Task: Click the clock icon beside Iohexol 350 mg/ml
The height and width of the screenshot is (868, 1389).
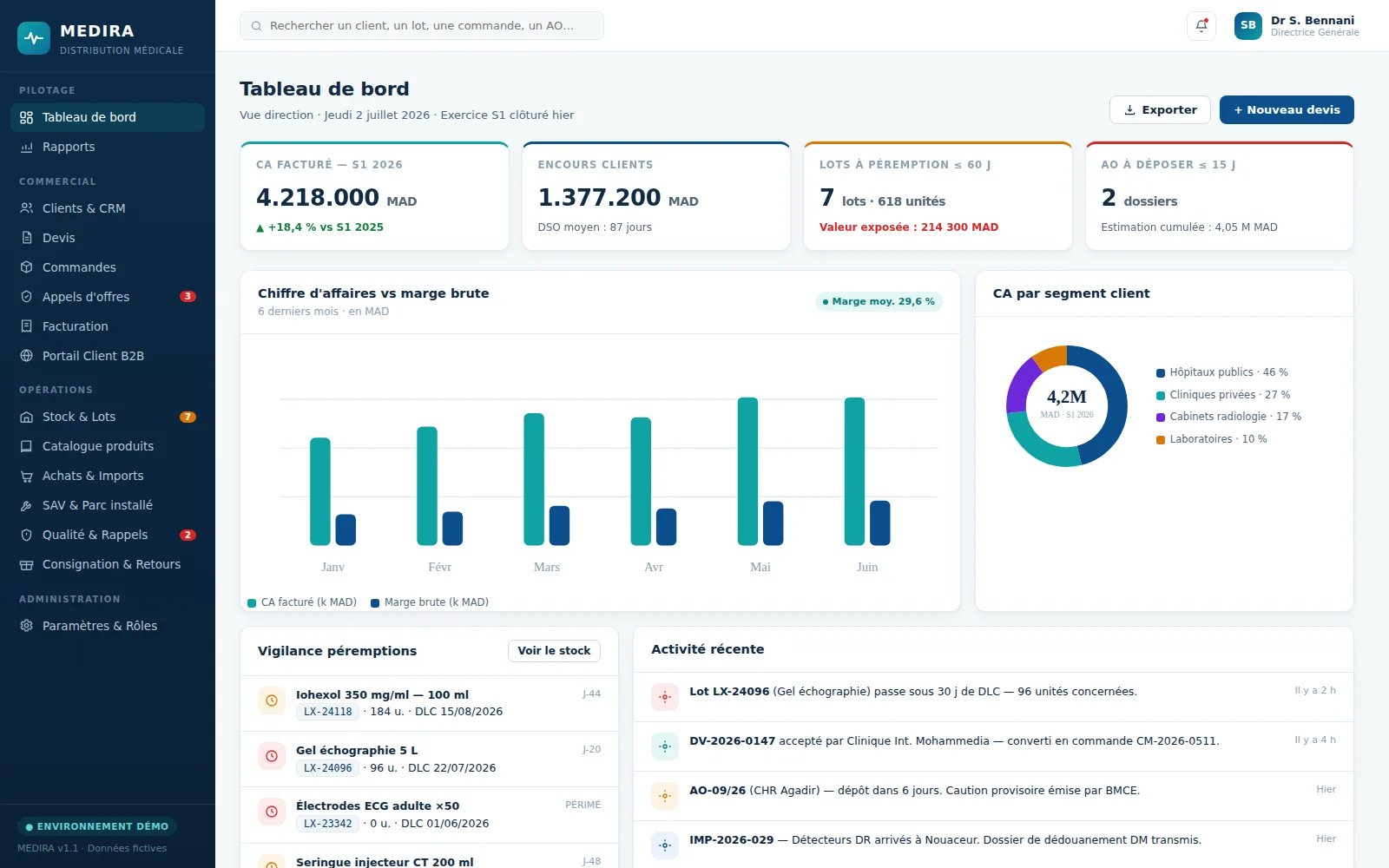Action: (x=272, y=700)
